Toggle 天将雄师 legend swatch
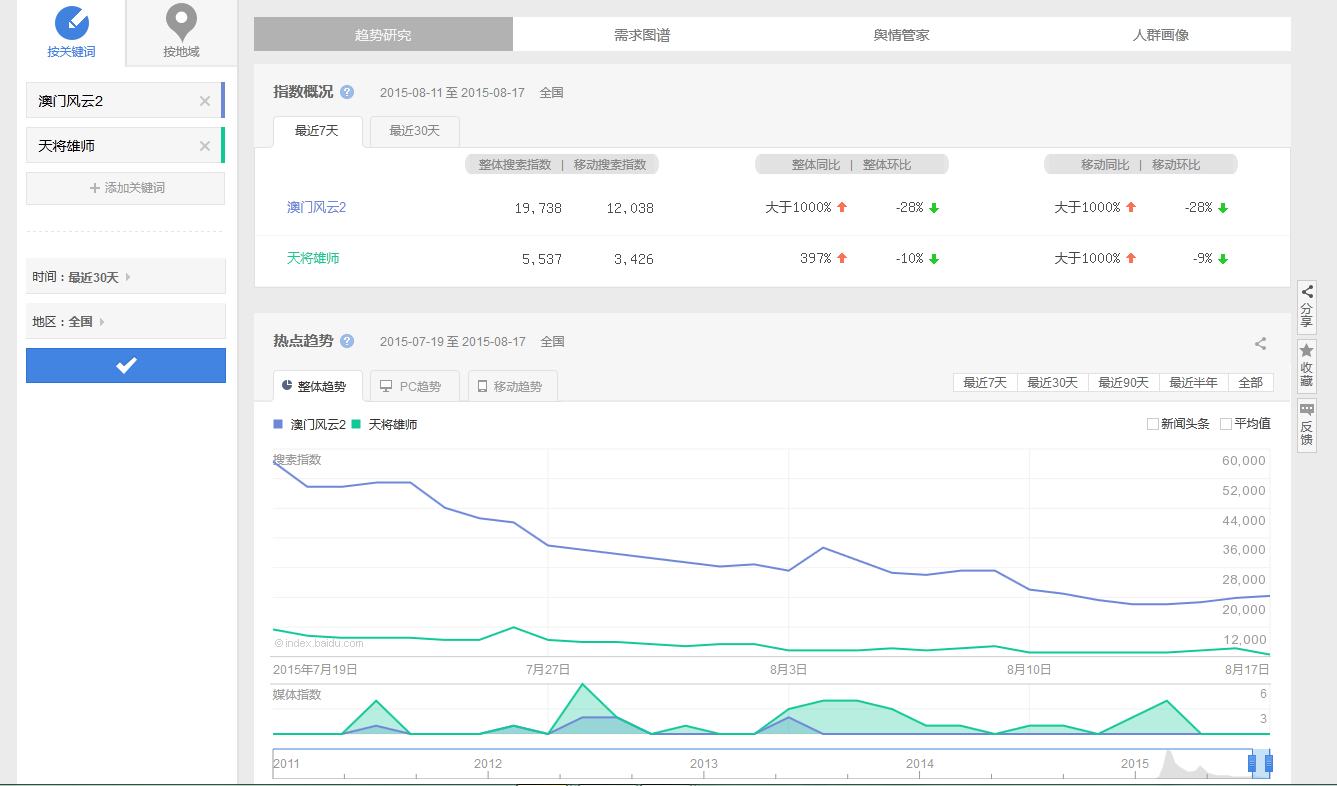Screen dimensions: 1337x786 pyautogui.click(x=356, y=424)
